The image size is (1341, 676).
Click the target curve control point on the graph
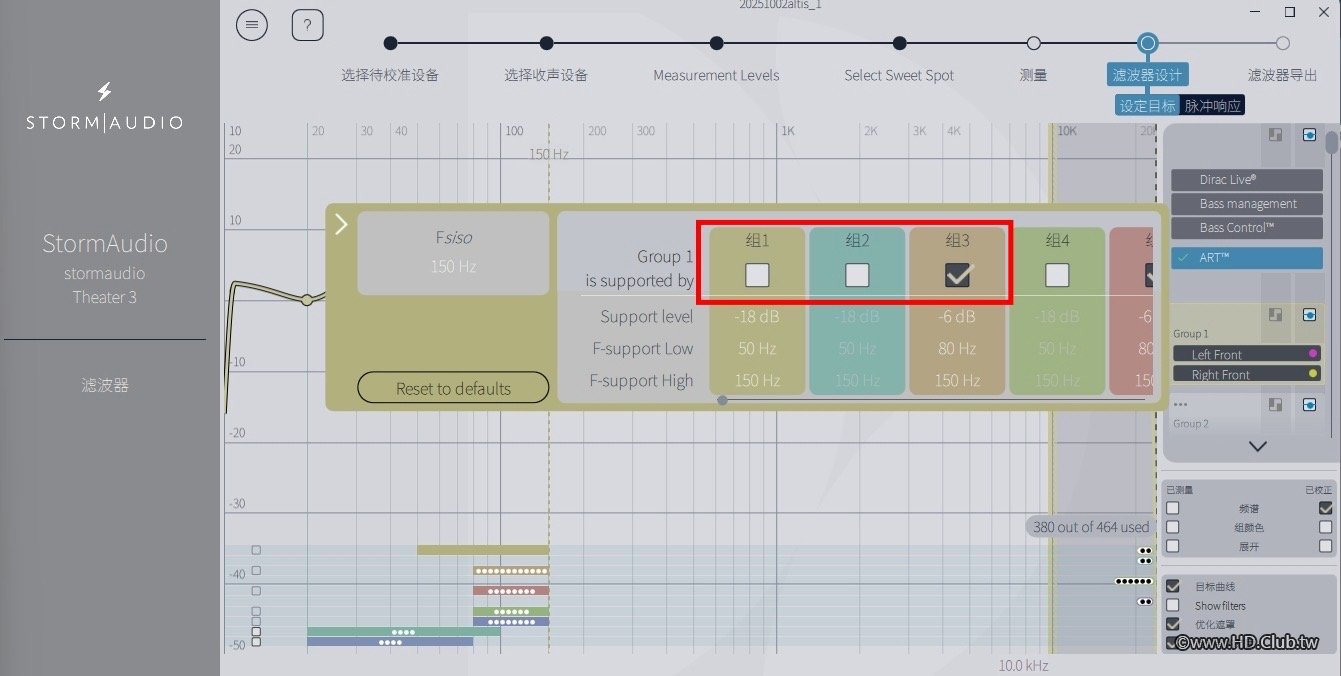coord(307,299)
